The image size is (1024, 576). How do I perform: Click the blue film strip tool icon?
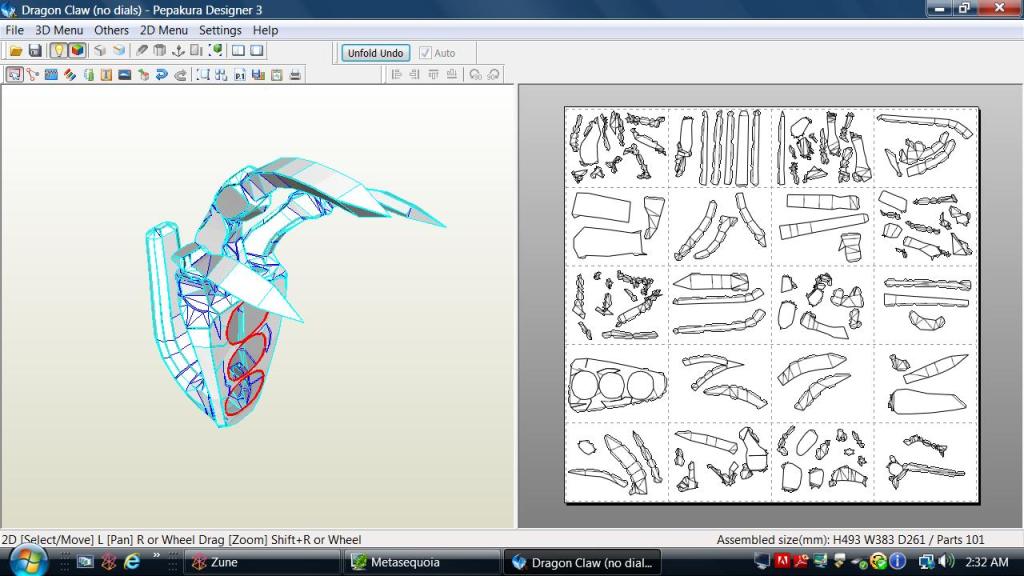click(x=51, y=74)
